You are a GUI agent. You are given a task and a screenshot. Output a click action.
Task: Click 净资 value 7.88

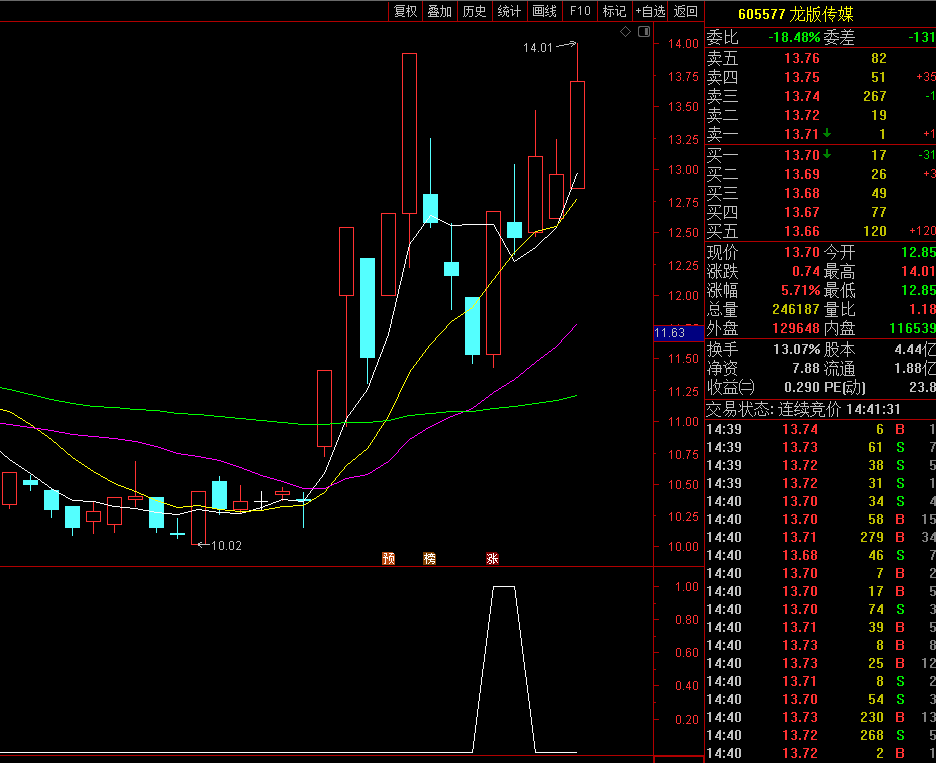pyautogui.click(x=806, y=368)
